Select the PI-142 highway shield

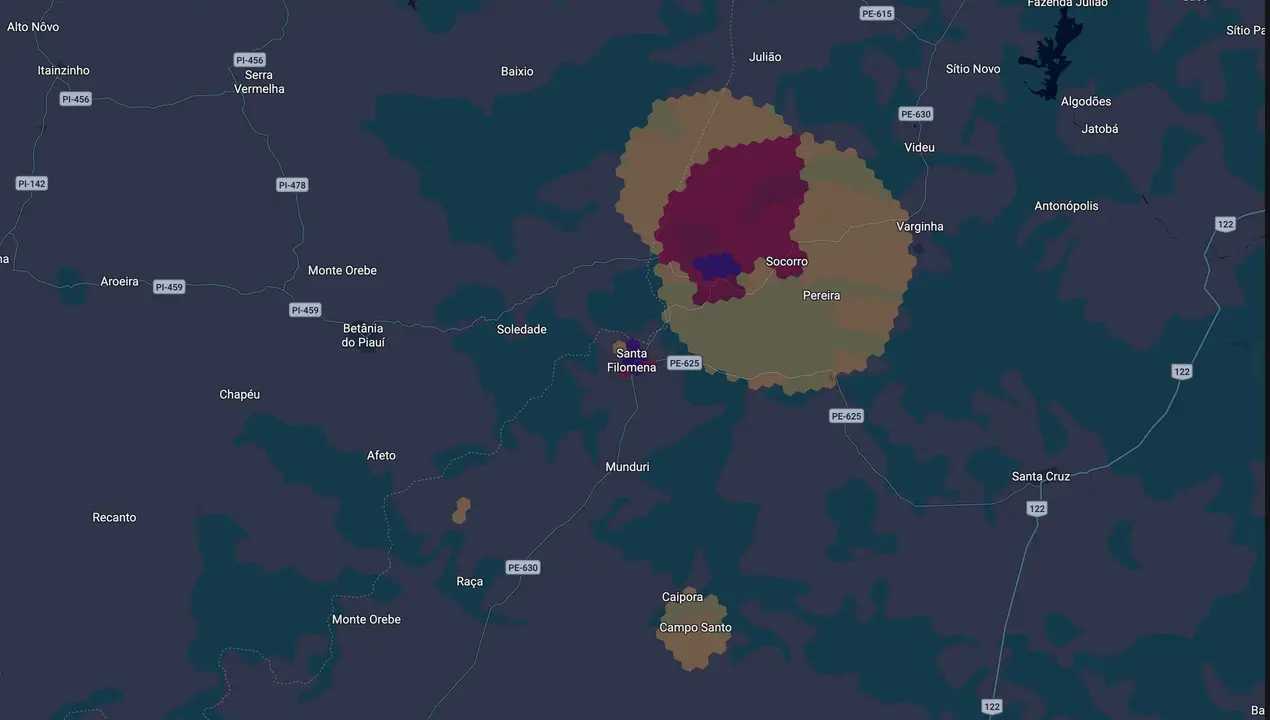(32, 184)
